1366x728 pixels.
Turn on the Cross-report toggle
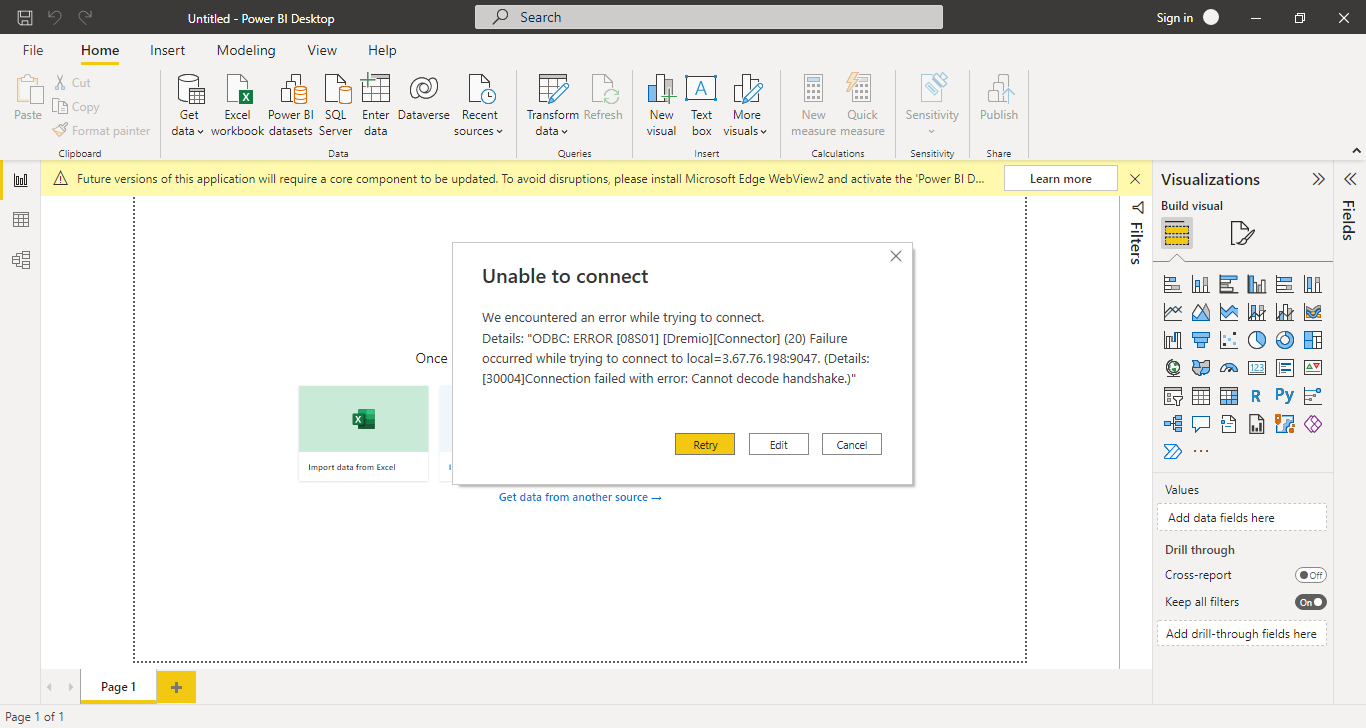[x=1311, y=575]
